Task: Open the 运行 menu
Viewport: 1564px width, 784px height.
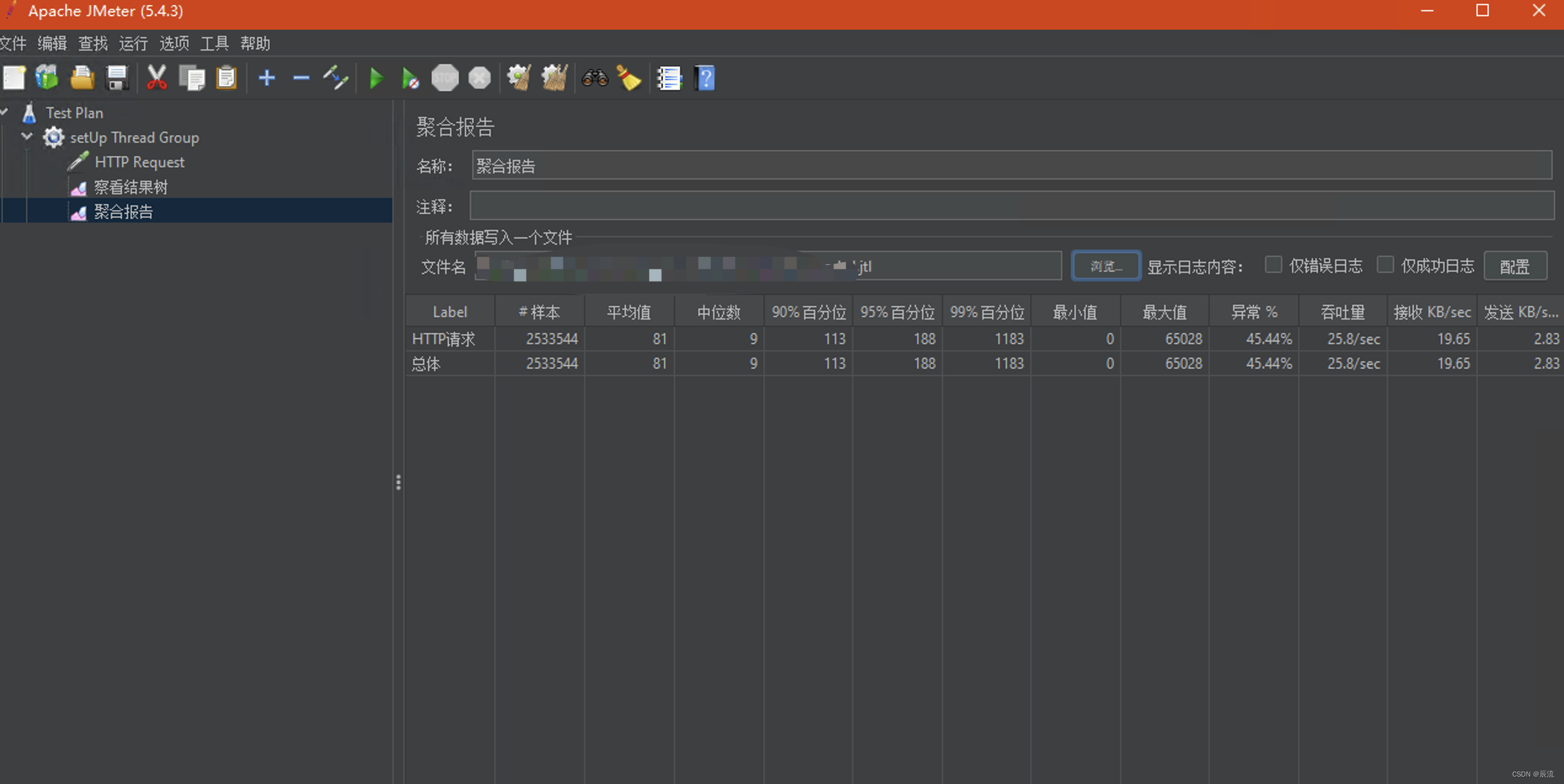Action: coord(133,44)
